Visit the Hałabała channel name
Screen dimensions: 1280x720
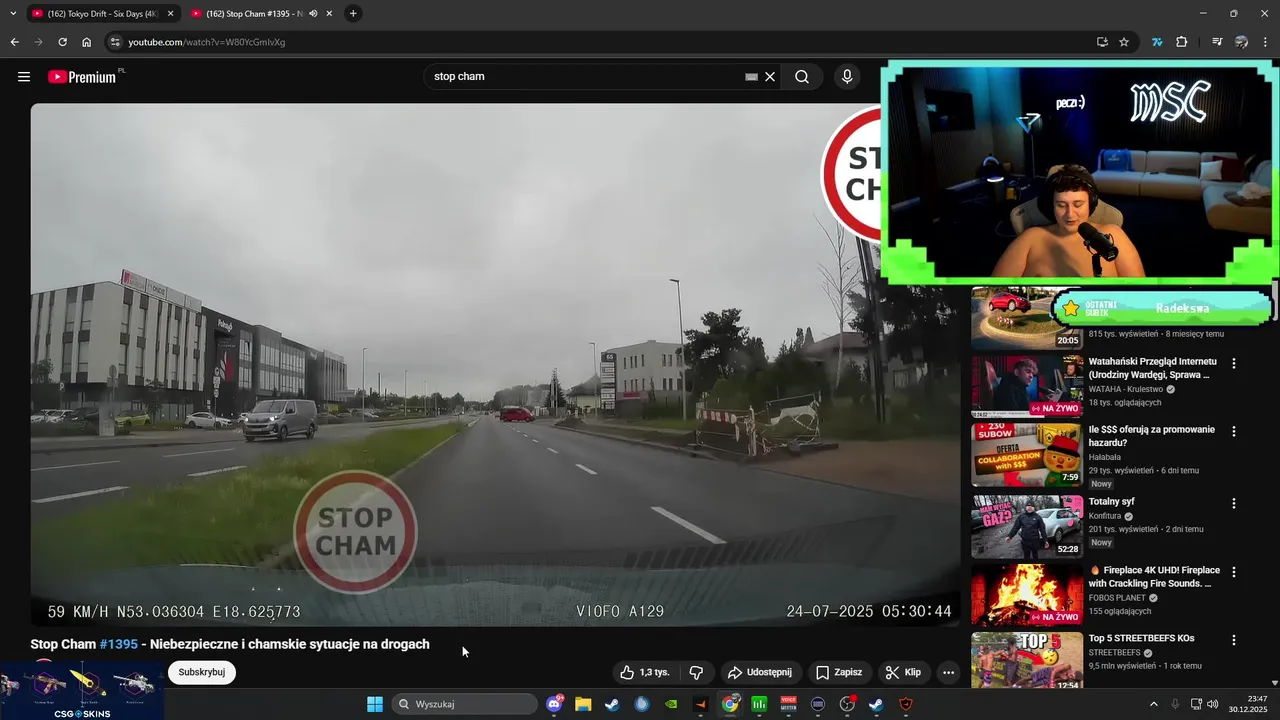[1105, 456]
